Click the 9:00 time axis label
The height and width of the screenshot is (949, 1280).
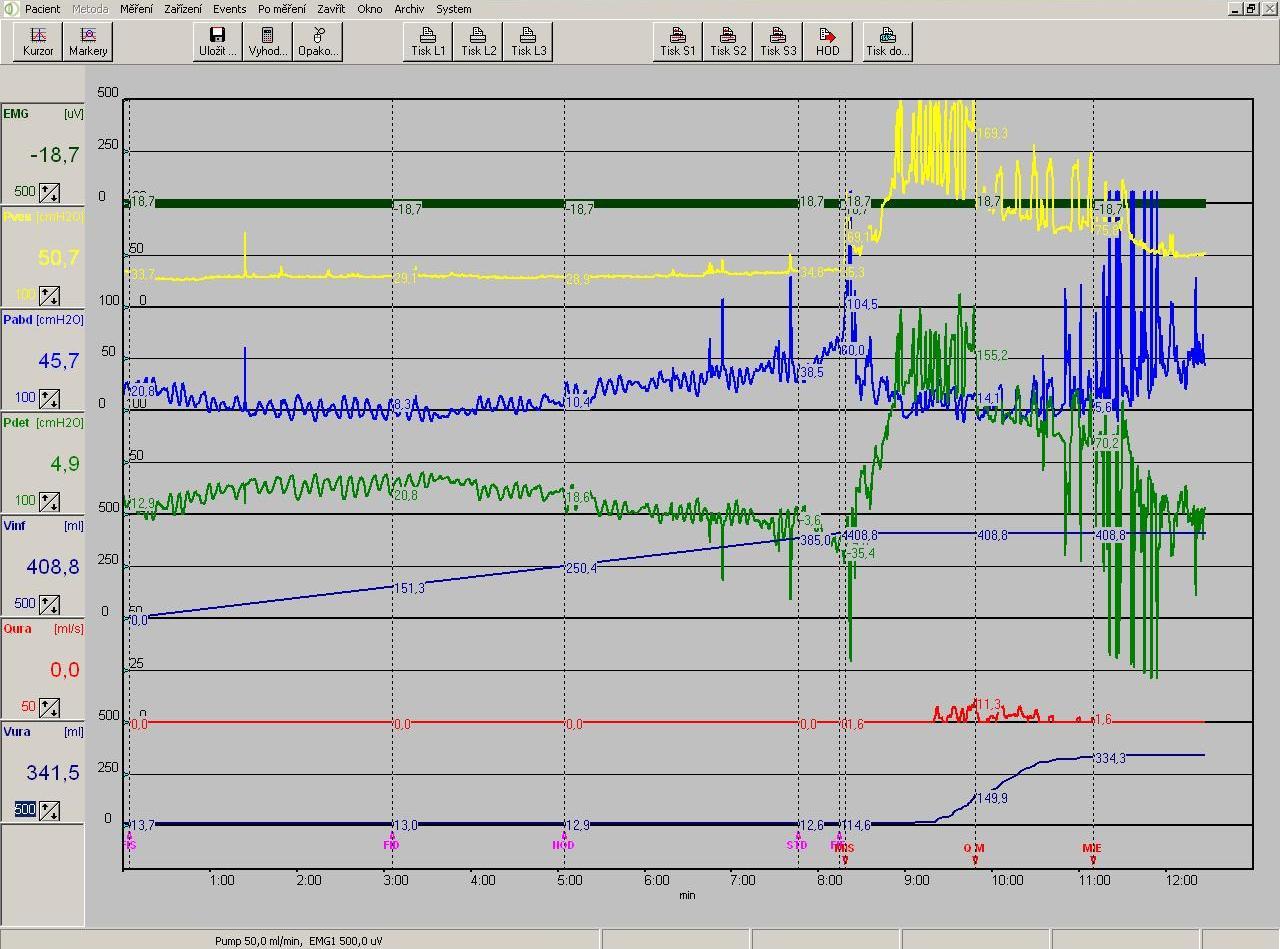917,880
